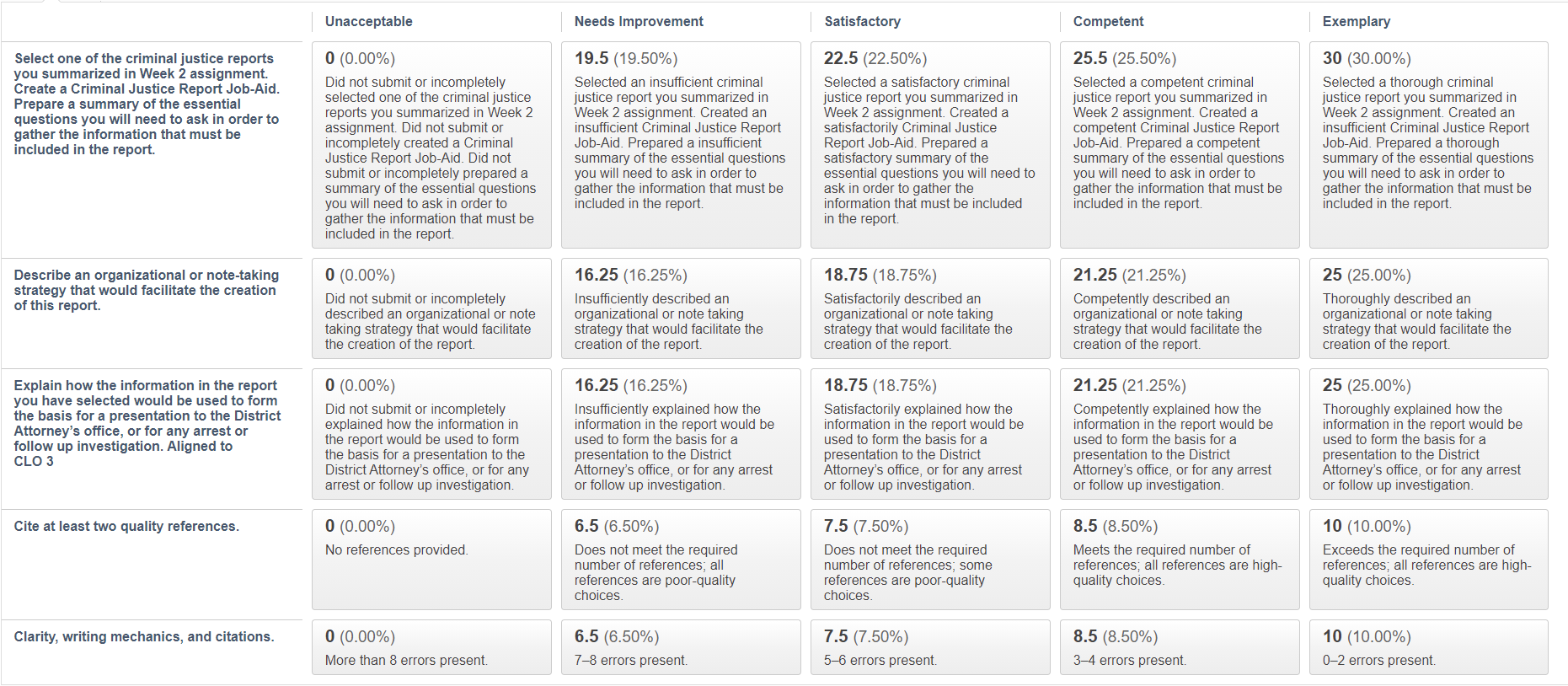Click the Competent column header
This screenshot has height=686, width=1568.
point(1108,21)
